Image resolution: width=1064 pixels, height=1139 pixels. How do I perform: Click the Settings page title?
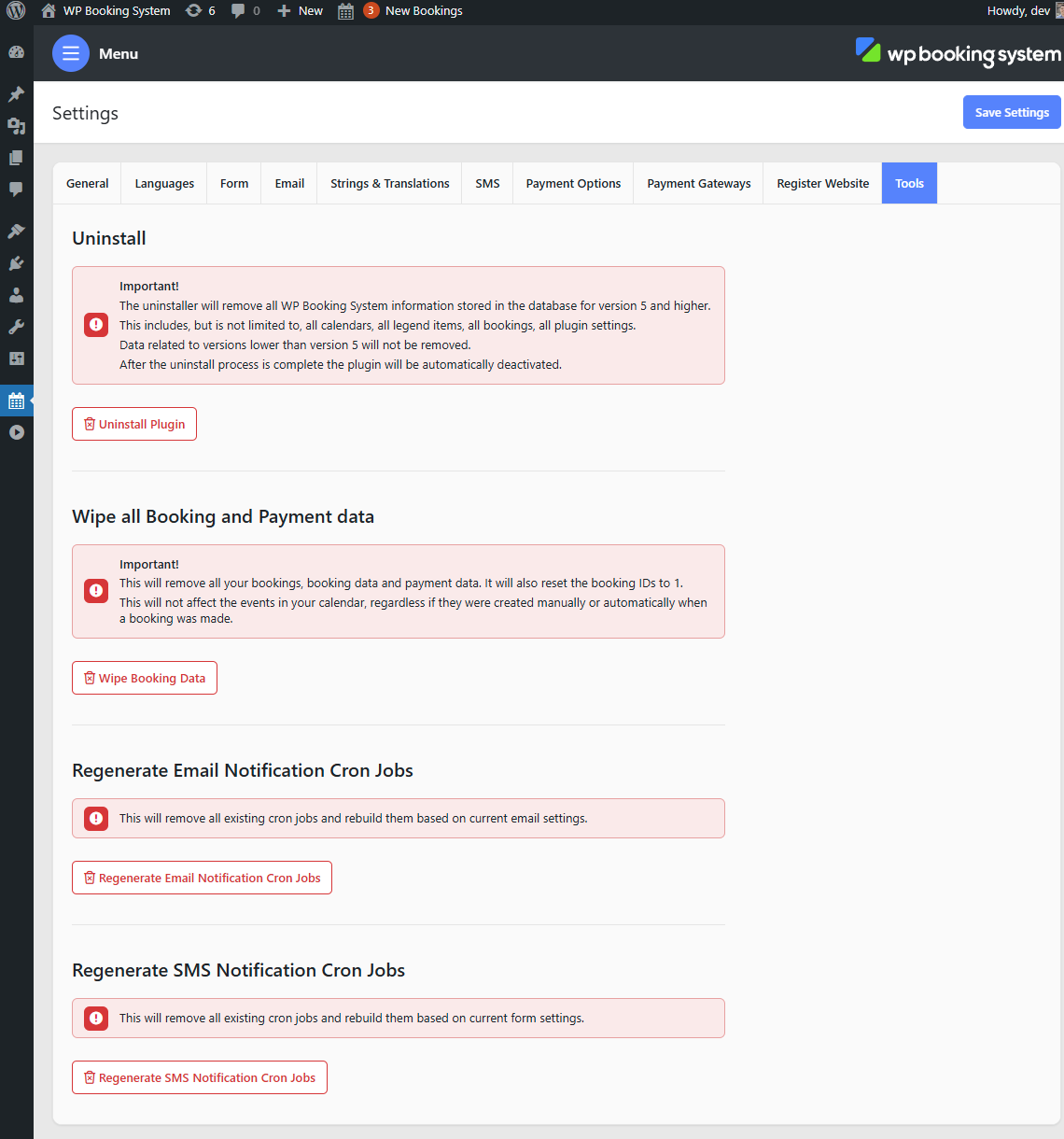pyautogui.click(x=85, y=113)
